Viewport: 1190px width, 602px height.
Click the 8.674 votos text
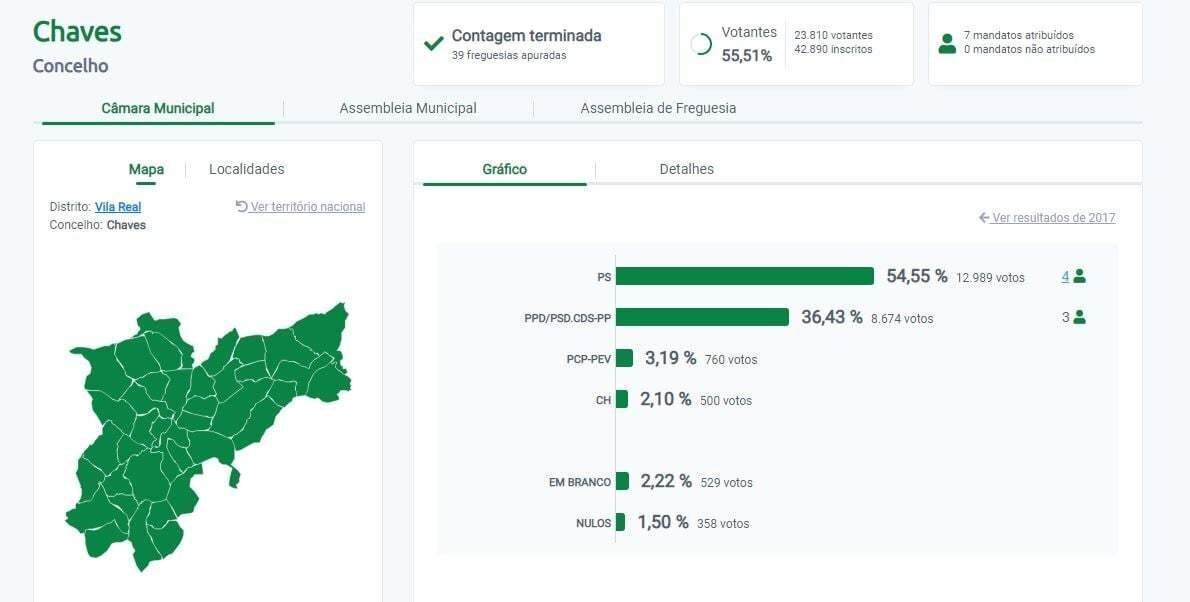pyautogui.click(x=902, y=319)
